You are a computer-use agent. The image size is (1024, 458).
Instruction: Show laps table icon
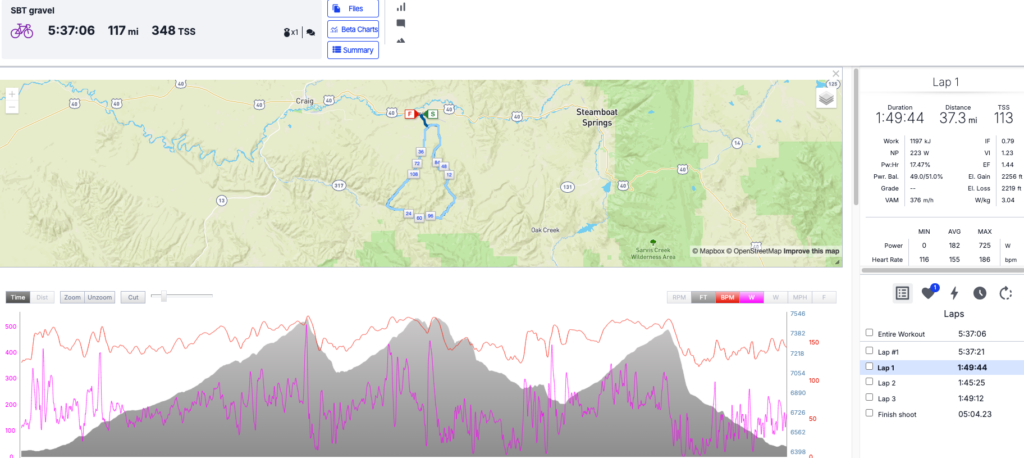[x=902, y=293]
